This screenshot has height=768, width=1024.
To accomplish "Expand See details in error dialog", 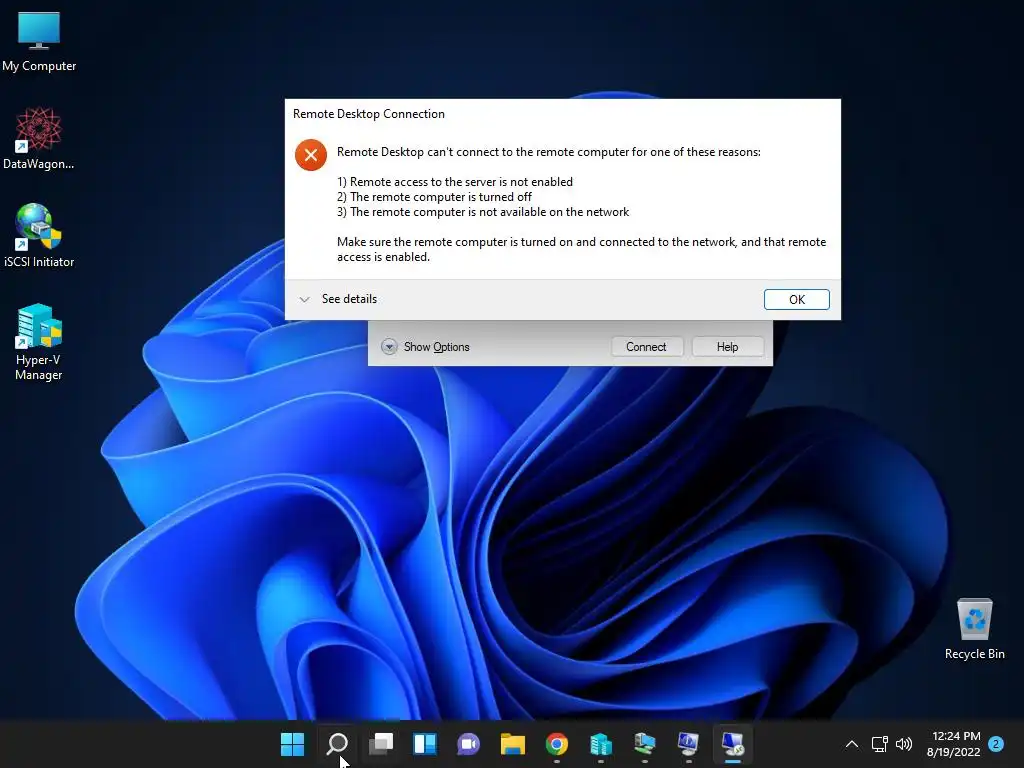I will [x=339, y=299].
